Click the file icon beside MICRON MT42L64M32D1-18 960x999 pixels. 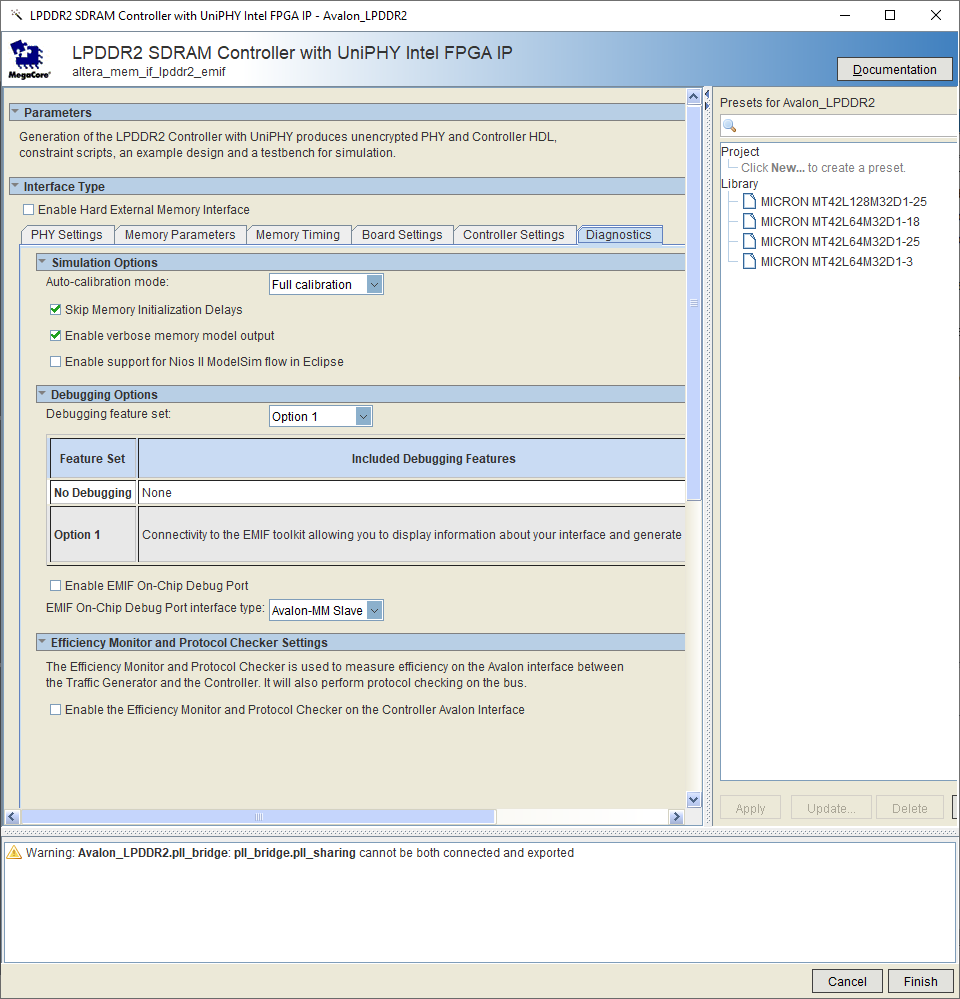750,222
